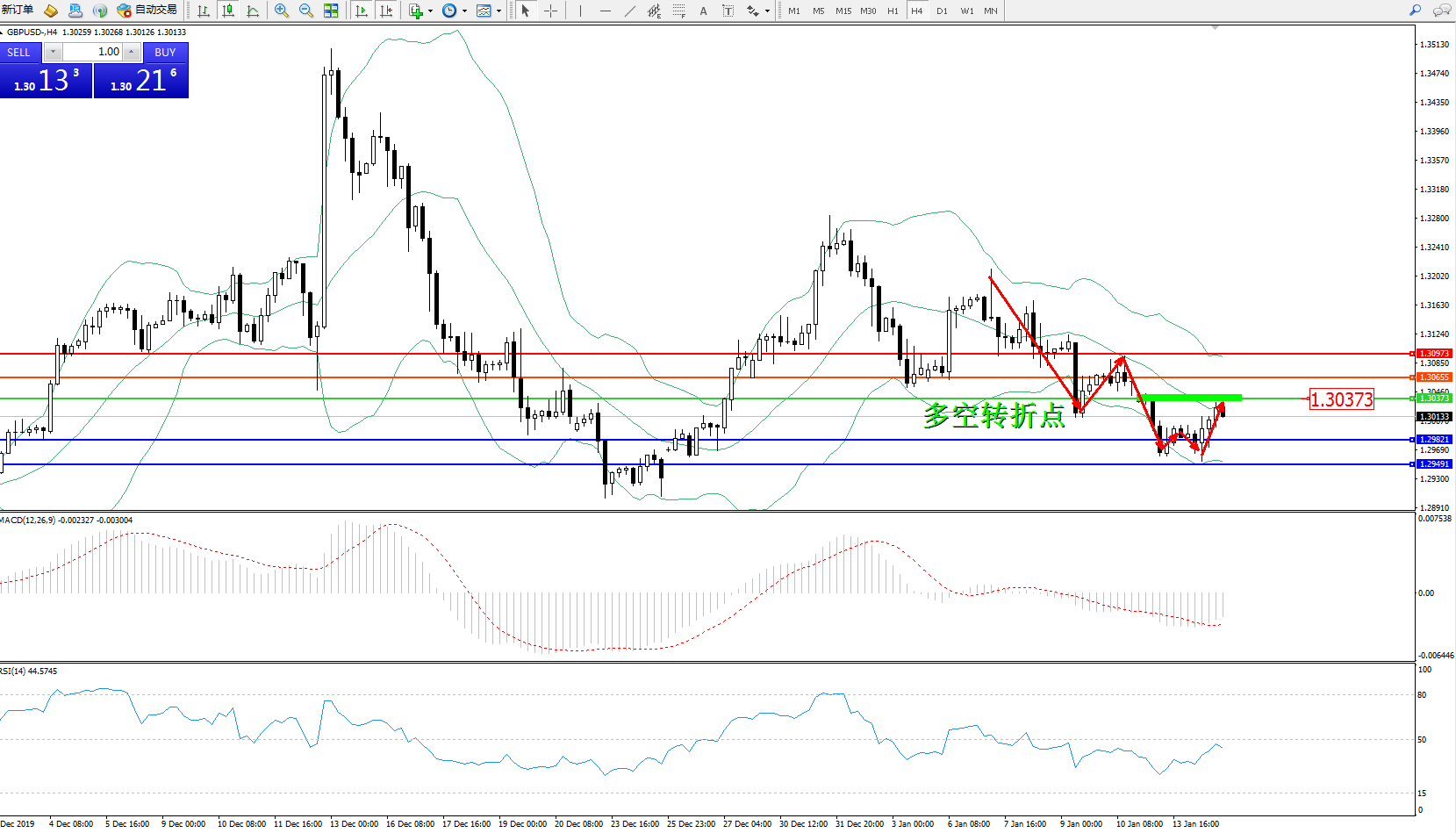The height and width of the screenshot is (833, 1456).
Task: Open the indicators list dropdown arrow
Action: click(x=430, y=11)
